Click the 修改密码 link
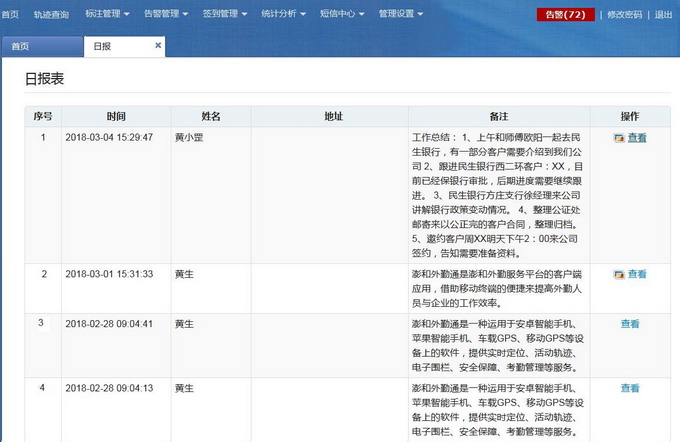 click(x=624, y=15)
